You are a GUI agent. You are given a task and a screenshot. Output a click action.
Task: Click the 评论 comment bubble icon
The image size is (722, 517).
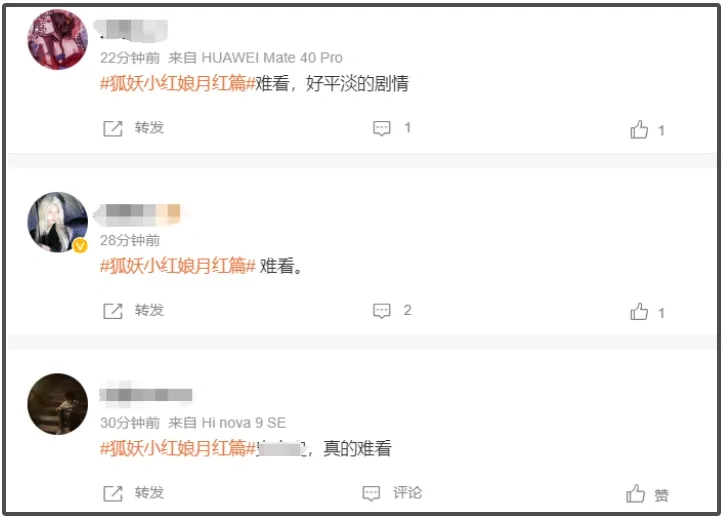371,494
